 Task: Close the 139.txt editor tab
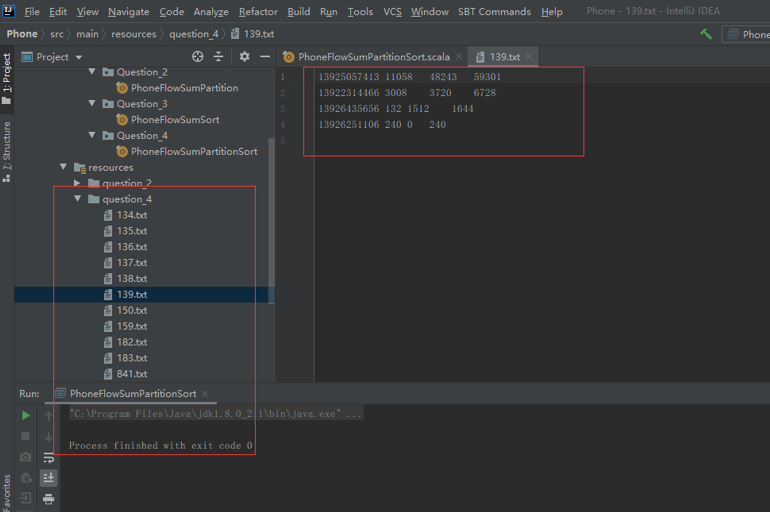point(529,57)
